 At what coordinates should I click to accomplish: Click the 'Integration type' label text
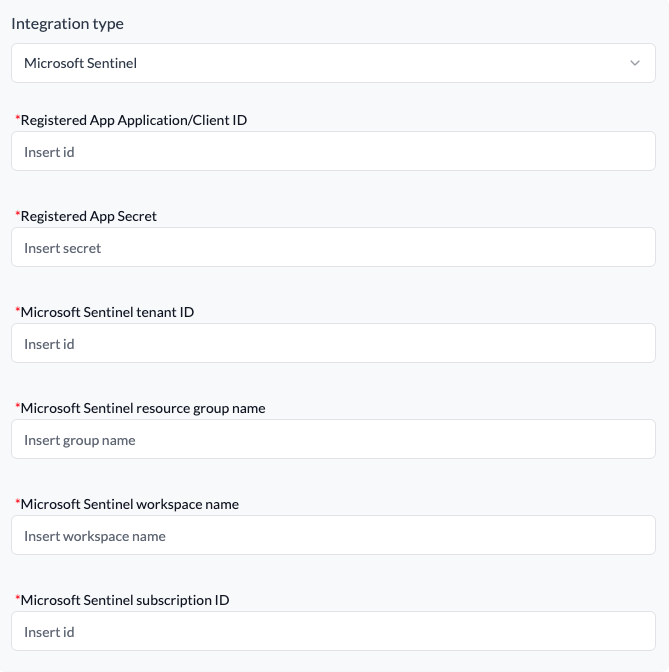pyautogui.click(x=67, y=24)
